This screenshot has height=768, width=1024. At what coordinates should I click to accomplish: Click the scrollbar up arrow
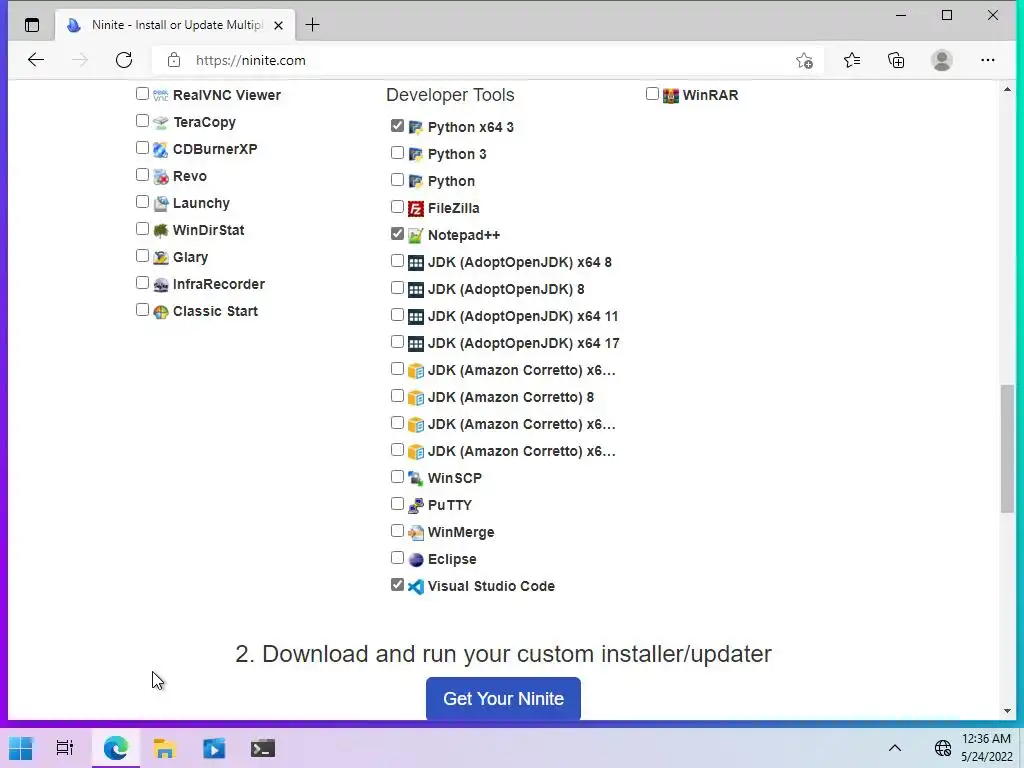[1007, 89]
